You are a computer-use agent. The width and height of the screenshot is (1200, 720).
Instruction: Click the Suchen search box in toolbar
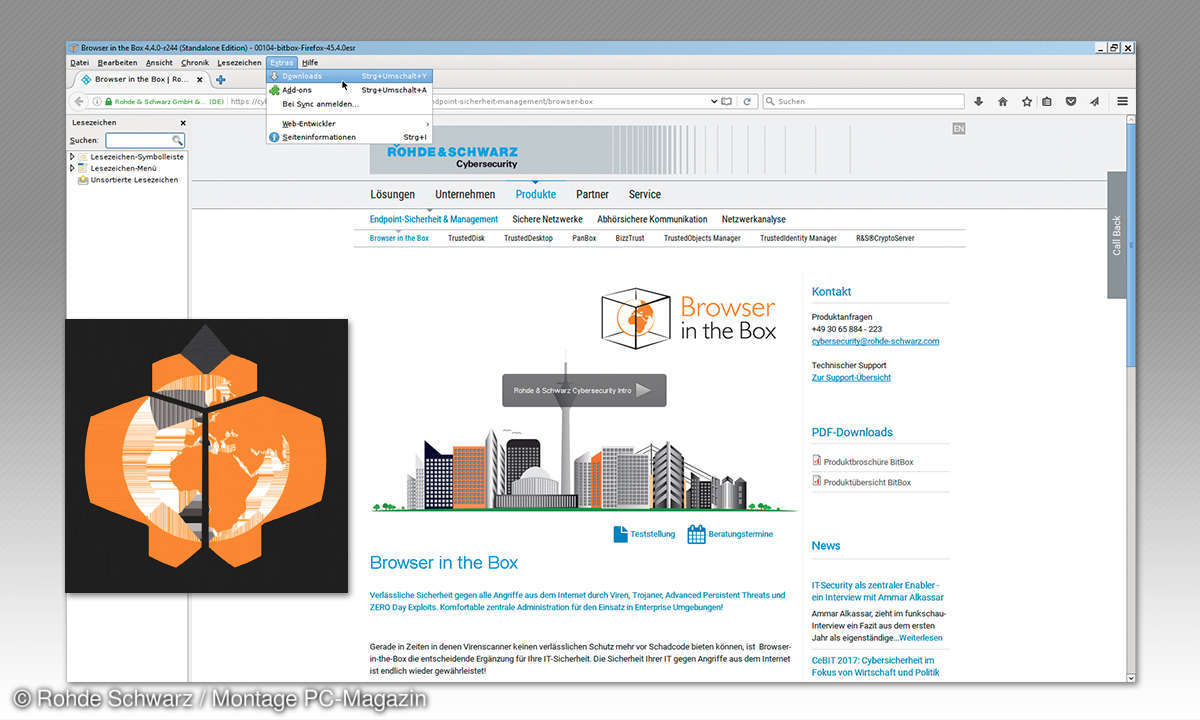(863, 101)
